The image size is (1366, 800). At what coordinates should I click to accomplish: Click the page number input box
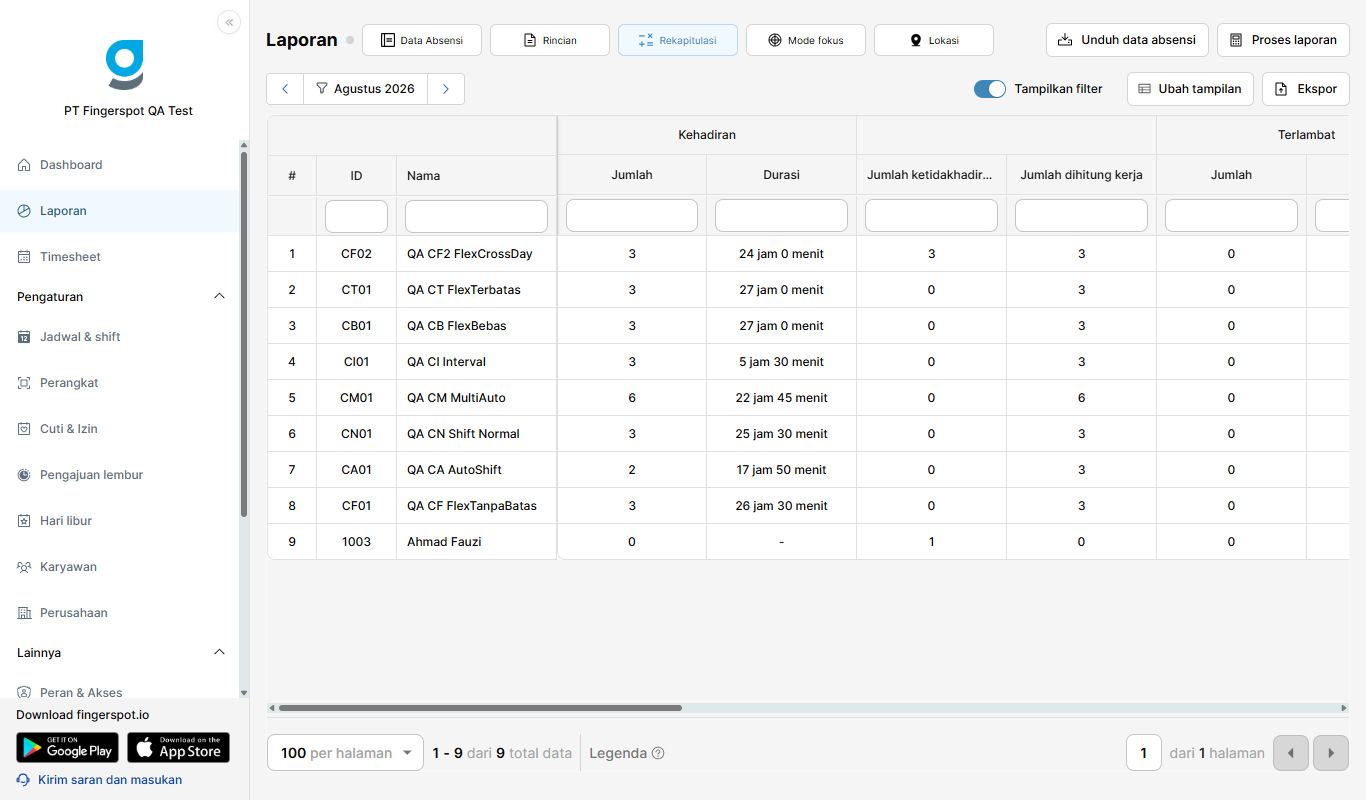click(1144, 753)
